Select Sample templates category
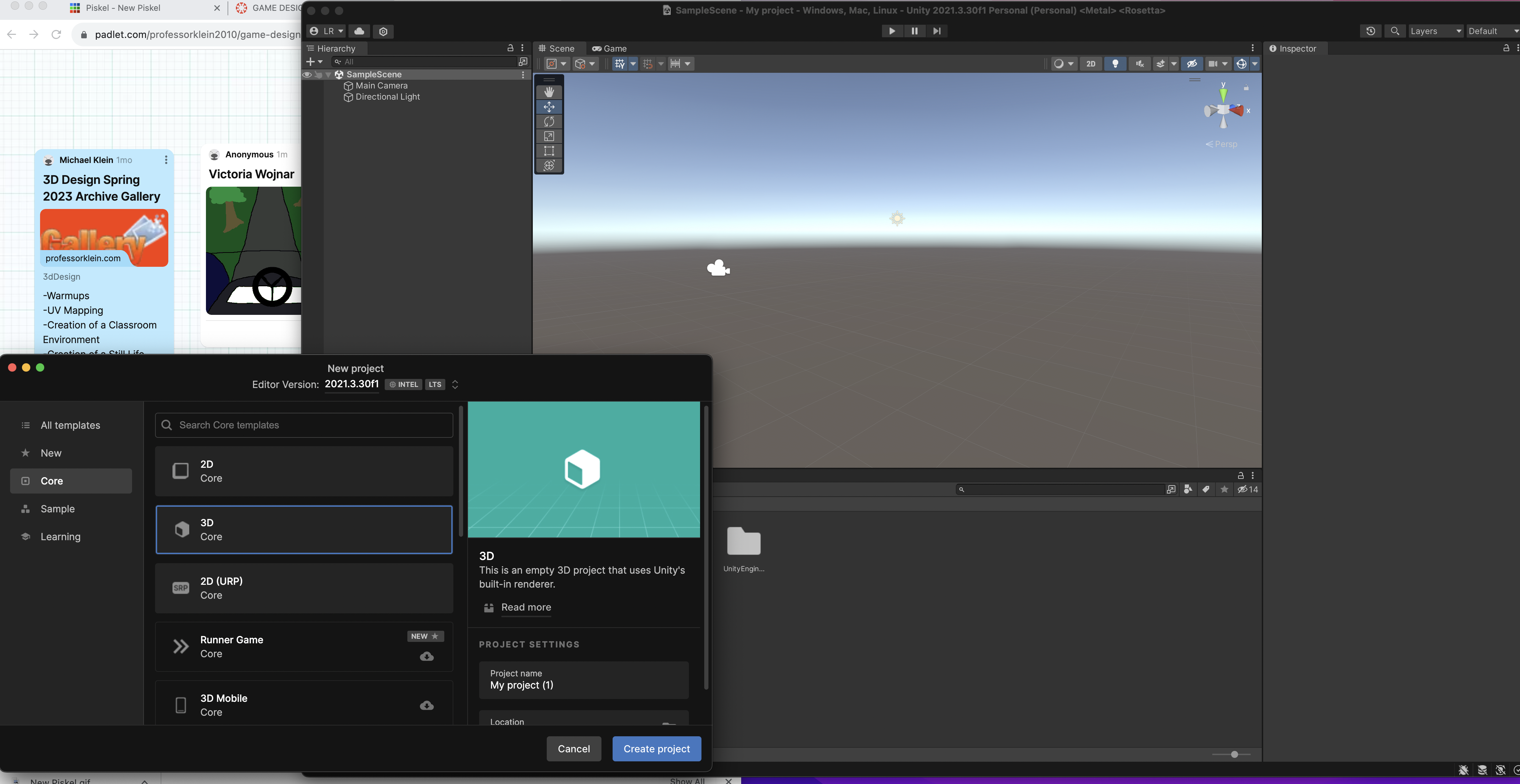 click(x=71, y=509)
